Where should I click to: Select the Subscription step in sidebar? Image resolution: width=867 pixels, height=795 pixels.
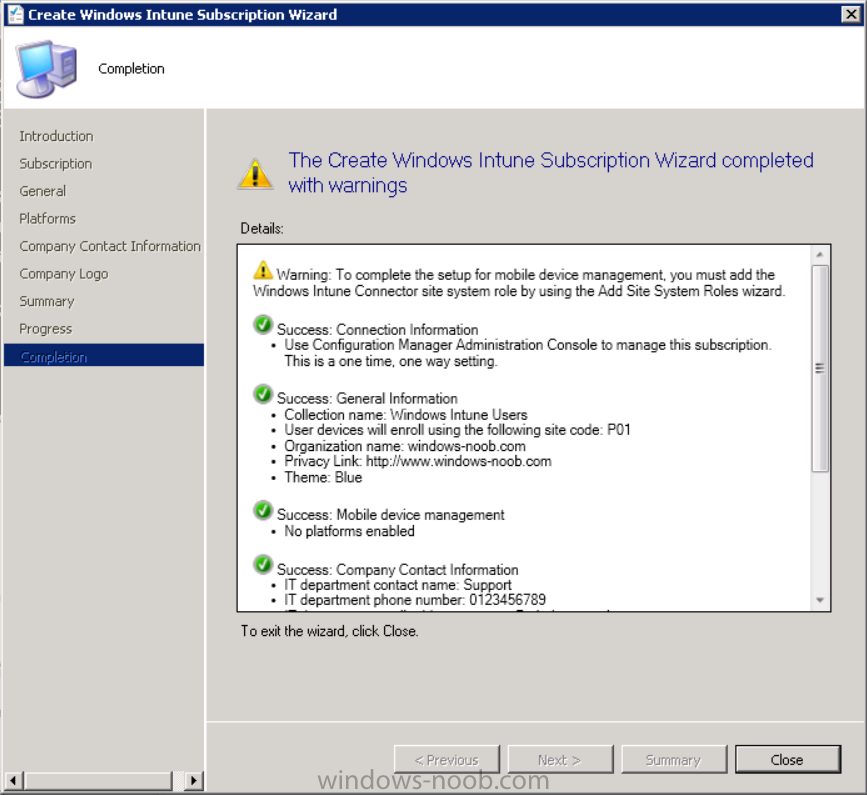tap(56, 164)
